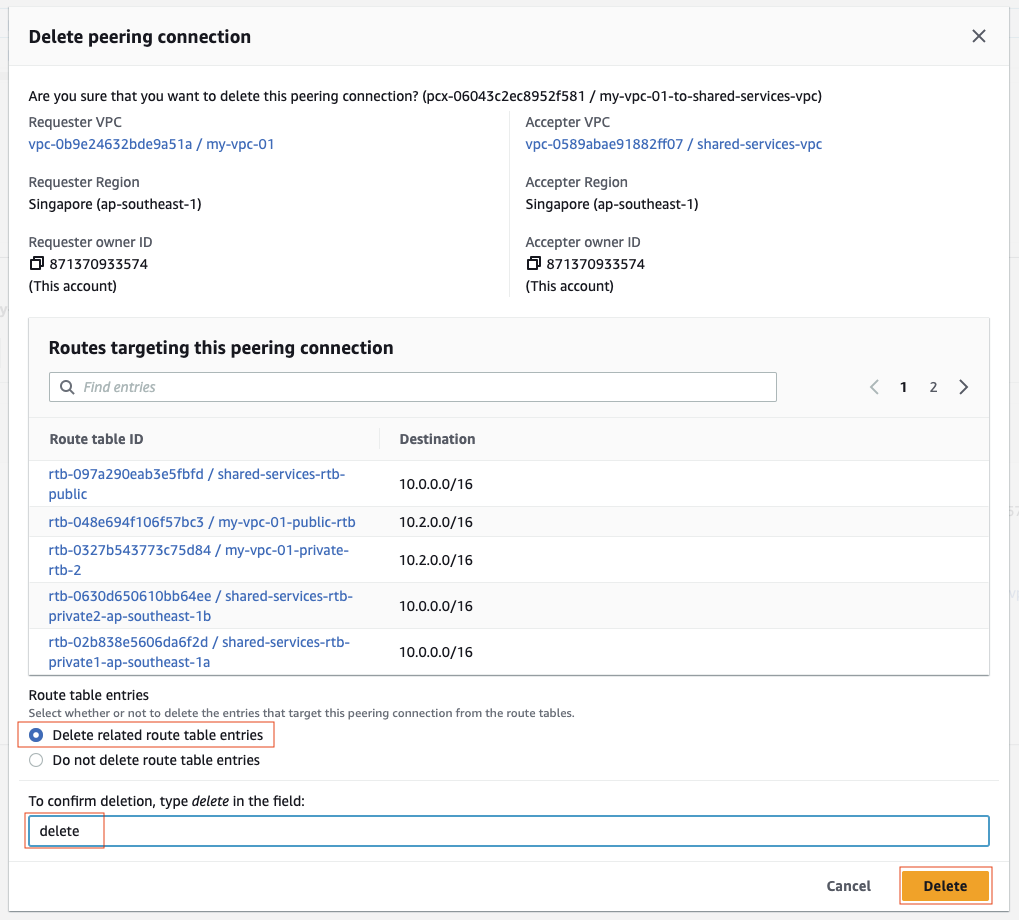Copy the Requester owner ID
Screen dimensions: 1019x920
click(x=37, y=262)
